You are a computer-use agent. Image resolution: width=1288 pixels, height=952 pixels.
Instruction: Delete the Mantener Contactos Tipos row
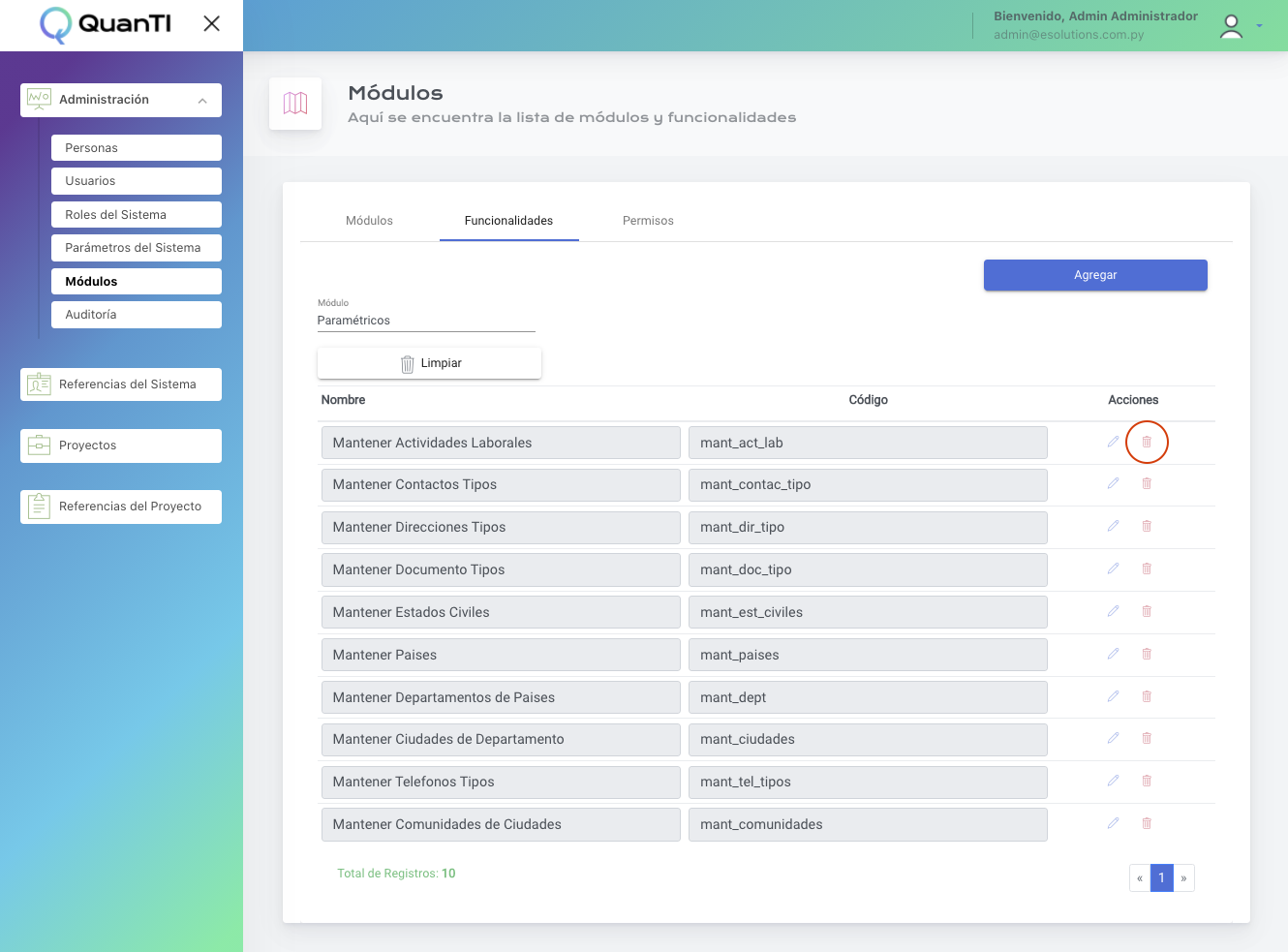coord(1147,483)
